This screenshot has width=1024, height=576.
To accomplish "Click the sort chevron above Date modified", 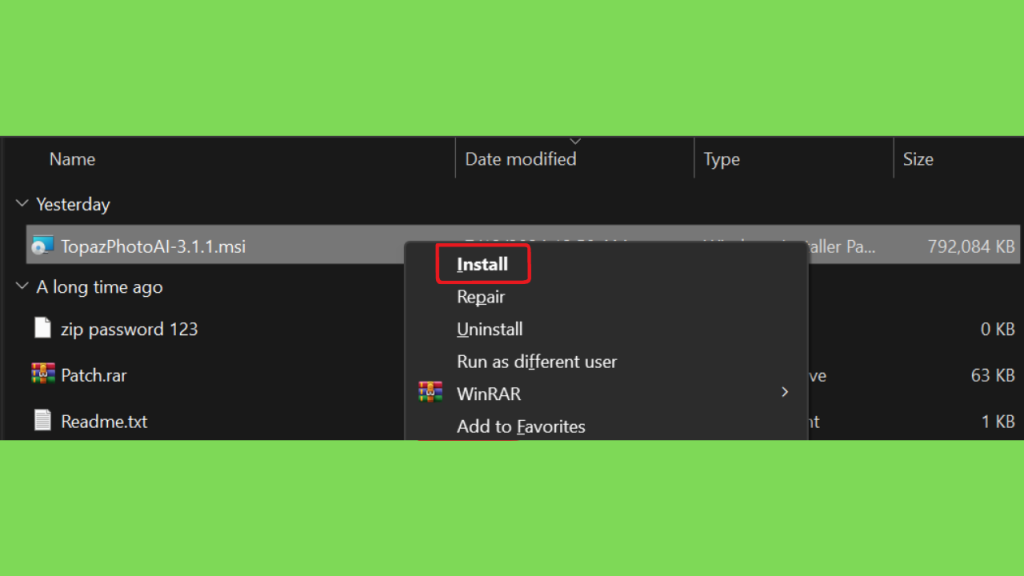I will 575,141.
